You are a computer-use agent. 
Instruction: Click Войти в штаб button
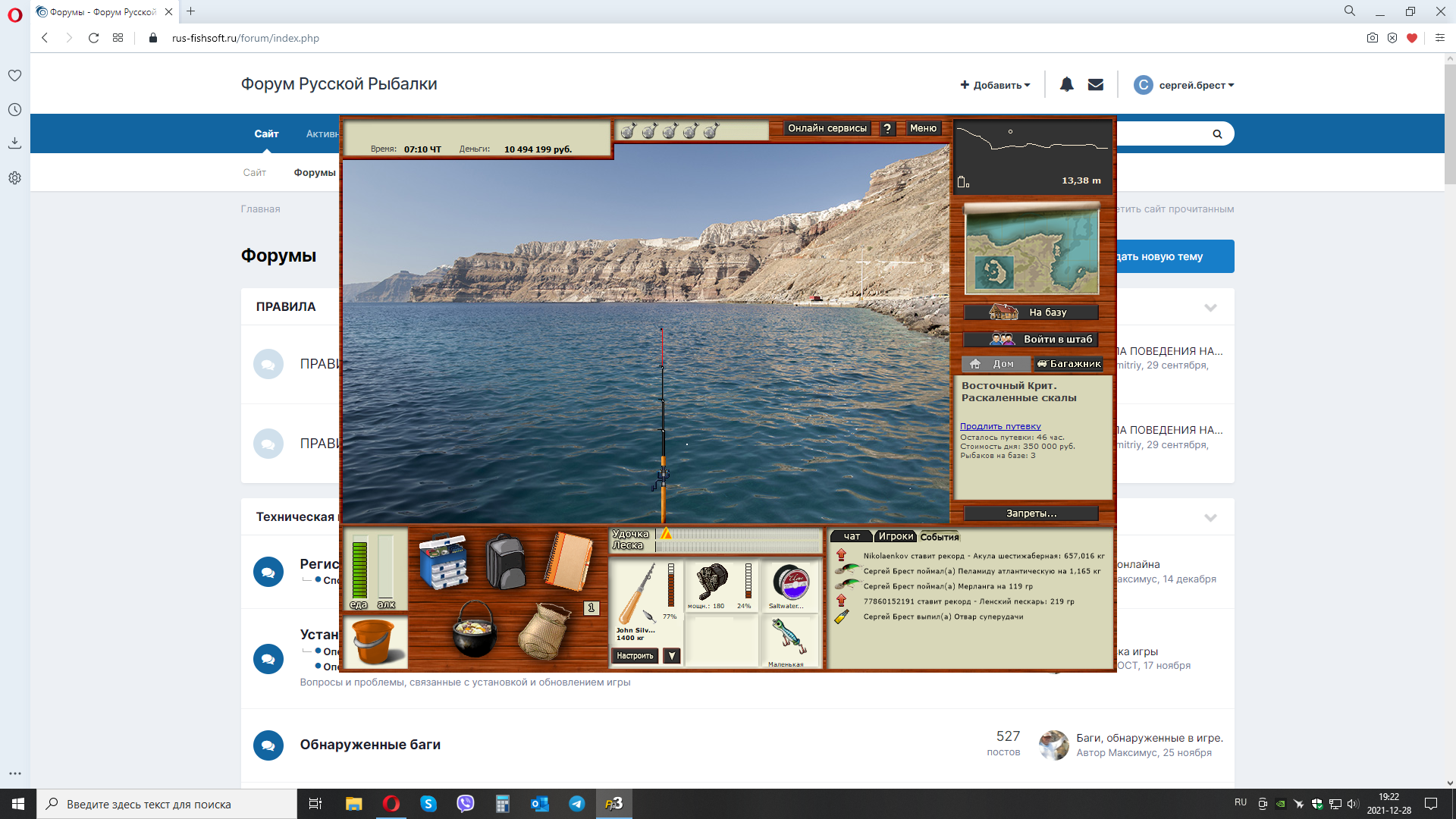coord(1031,340)
